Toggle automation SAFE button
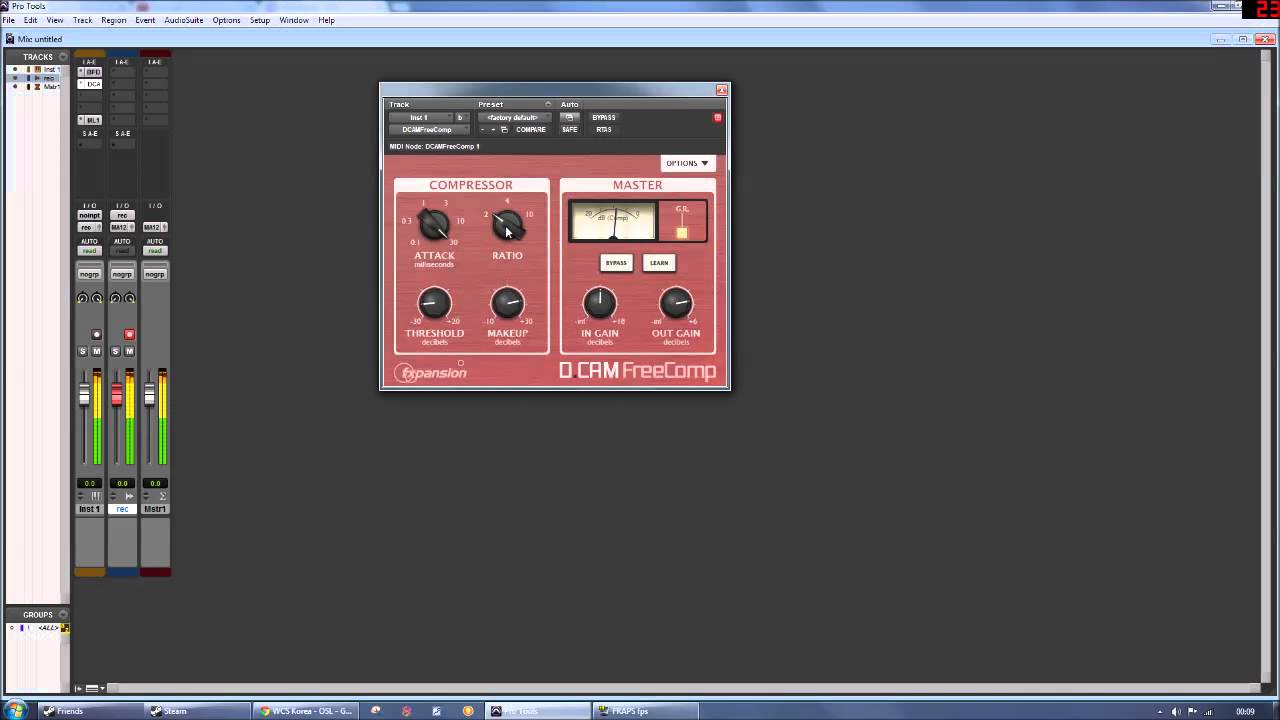This screenshot has width=1280, height=720. coord(569,130)
